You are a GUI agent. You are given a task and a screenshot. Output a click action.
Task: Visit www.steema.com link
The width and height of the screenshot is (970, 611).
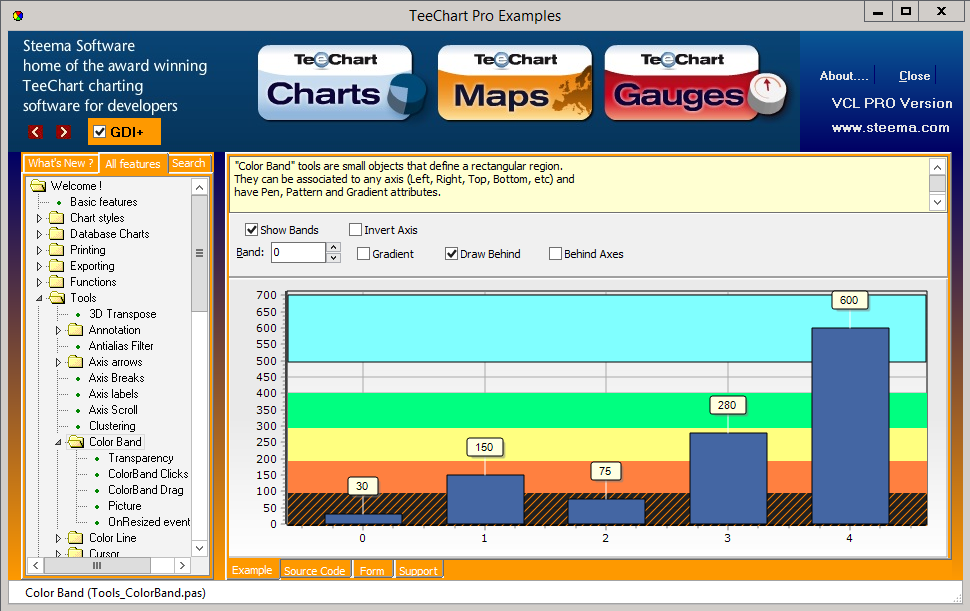point(890,127)
